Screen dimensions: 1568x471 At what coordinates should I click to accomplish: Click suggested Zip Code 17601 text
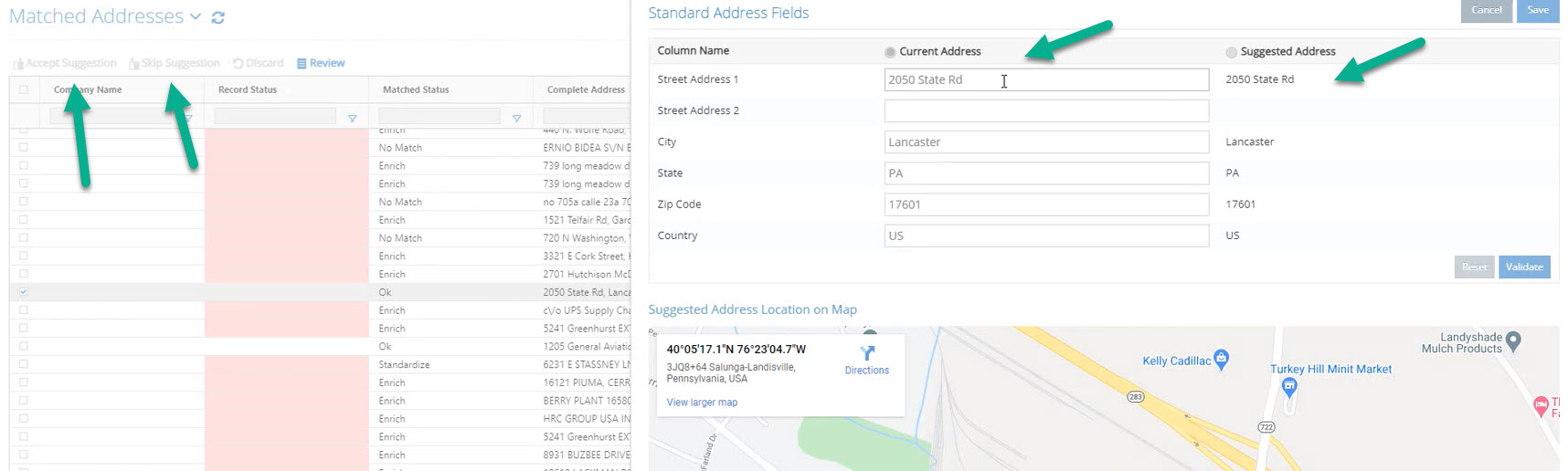tap(1240, 204)
